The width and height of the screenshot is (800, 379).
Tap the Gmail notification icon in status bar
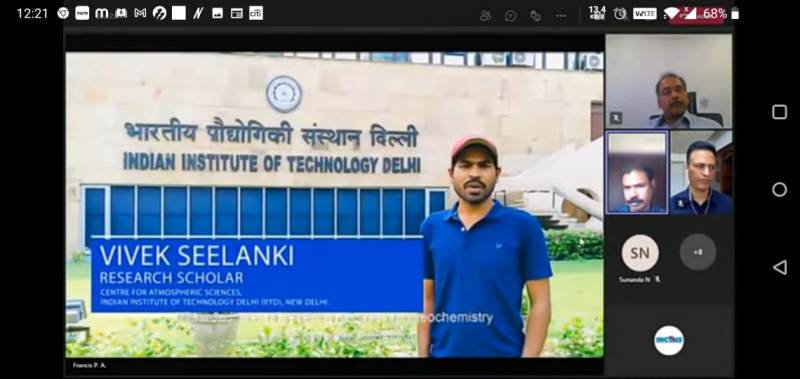pyautogui.click(x=140, y=14)
